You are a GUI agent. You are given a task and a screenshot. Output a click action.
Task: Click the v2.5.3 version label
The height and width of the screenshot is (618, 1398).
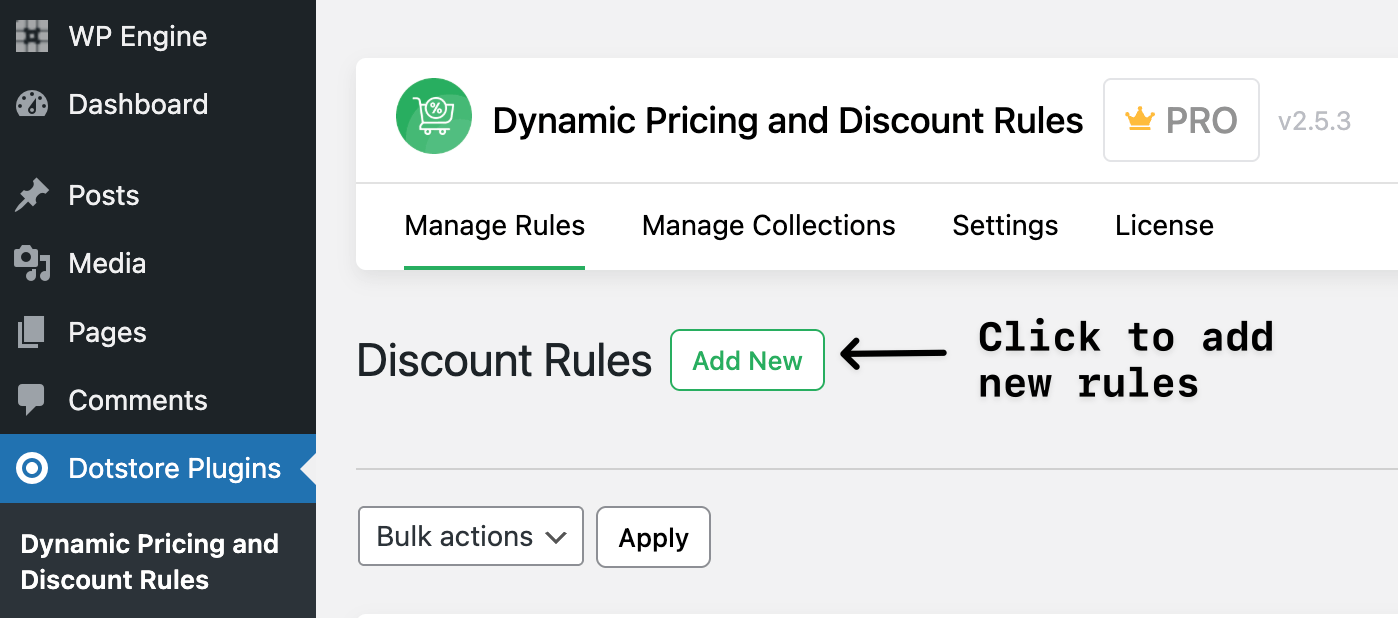tap(1314, 120)
